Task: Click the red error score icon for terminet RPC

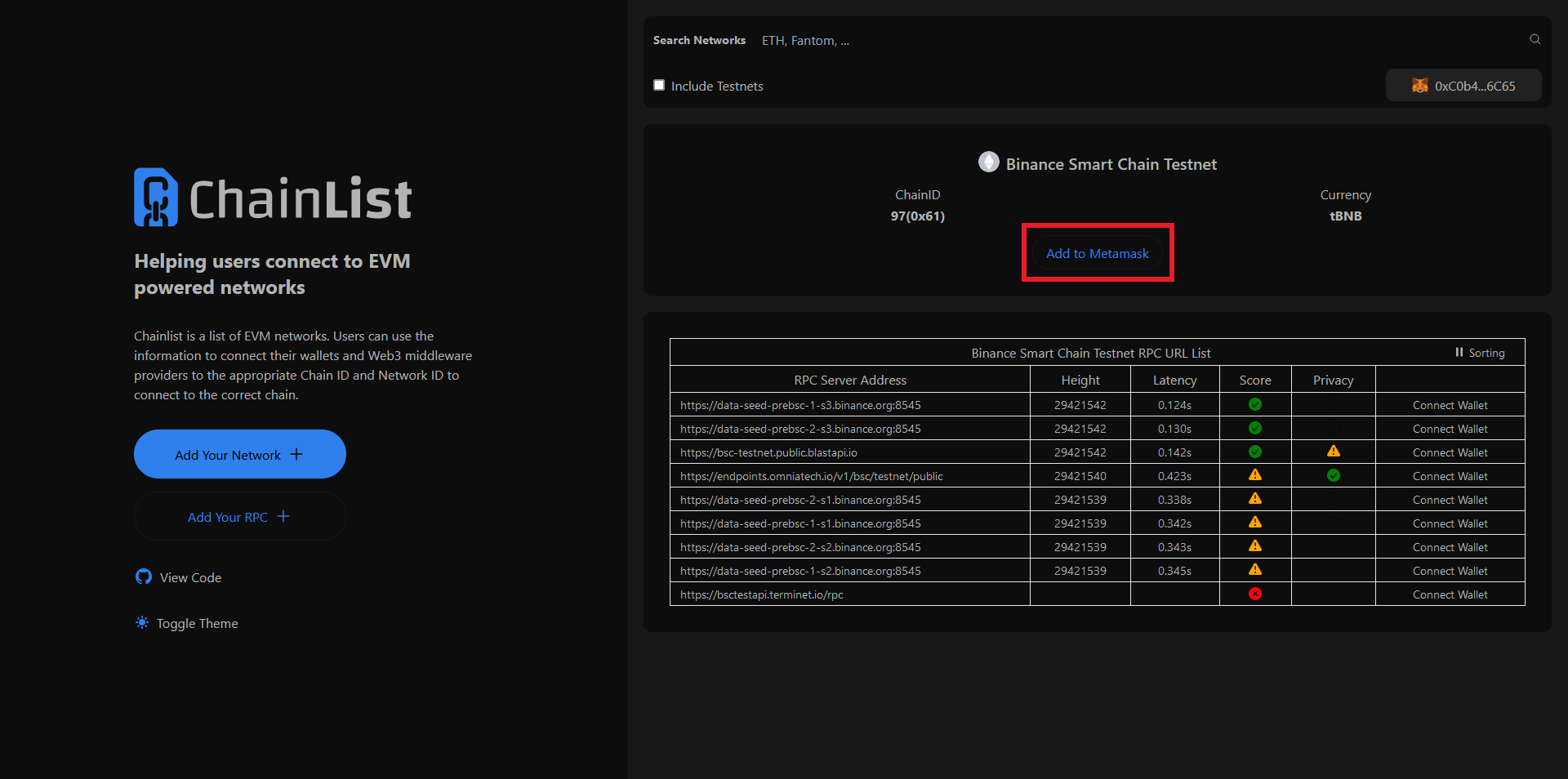Action: (1254, 594)
